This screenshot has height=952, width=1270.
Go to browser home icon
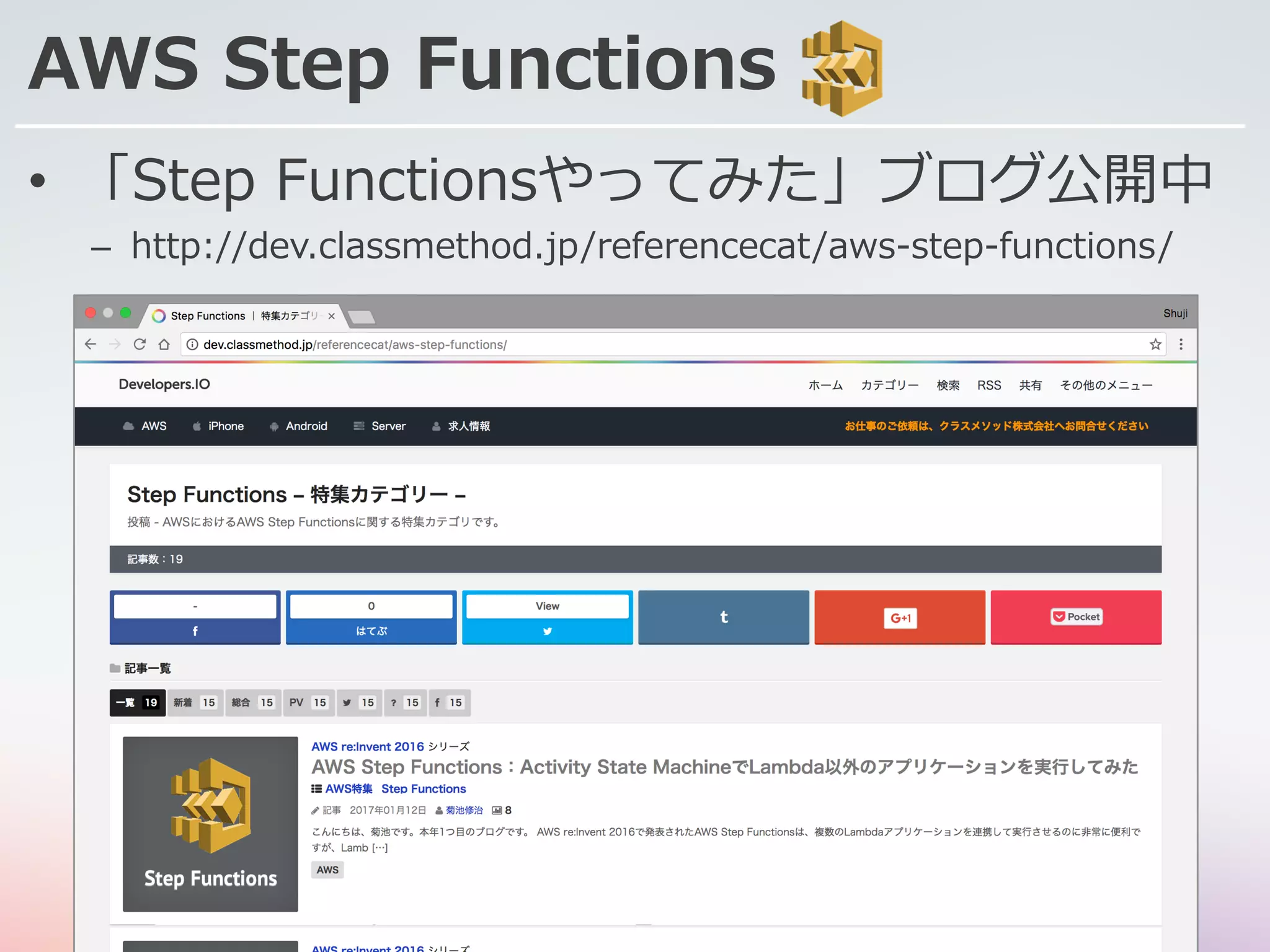tap(164, 344)
